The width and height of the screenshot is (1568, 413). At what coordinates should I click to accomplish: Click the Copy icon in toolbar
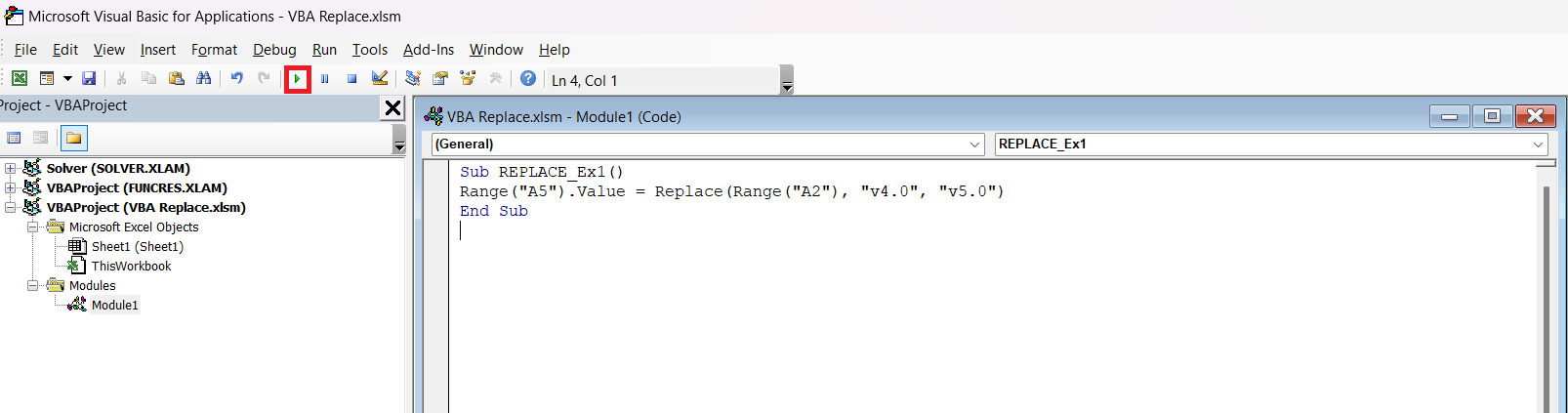pyautogui.click(x=148, y=79)
